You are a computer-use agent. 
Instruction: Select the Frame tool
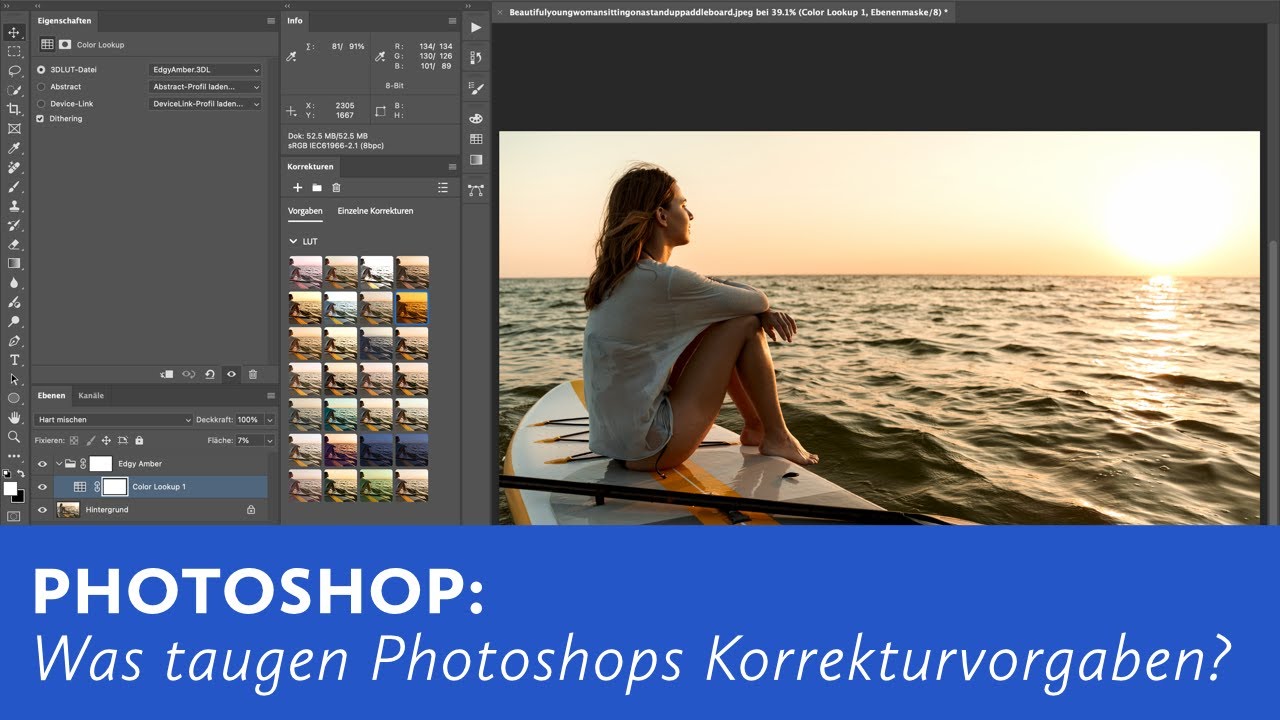pyautogui.click(x=14, y=128)
